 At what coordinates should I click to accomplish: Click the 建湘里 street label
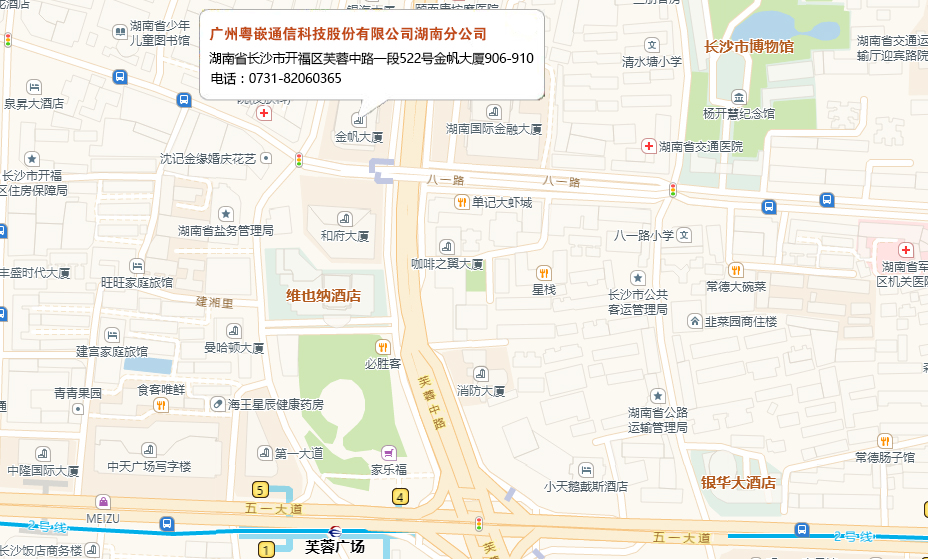coord(214,302)
